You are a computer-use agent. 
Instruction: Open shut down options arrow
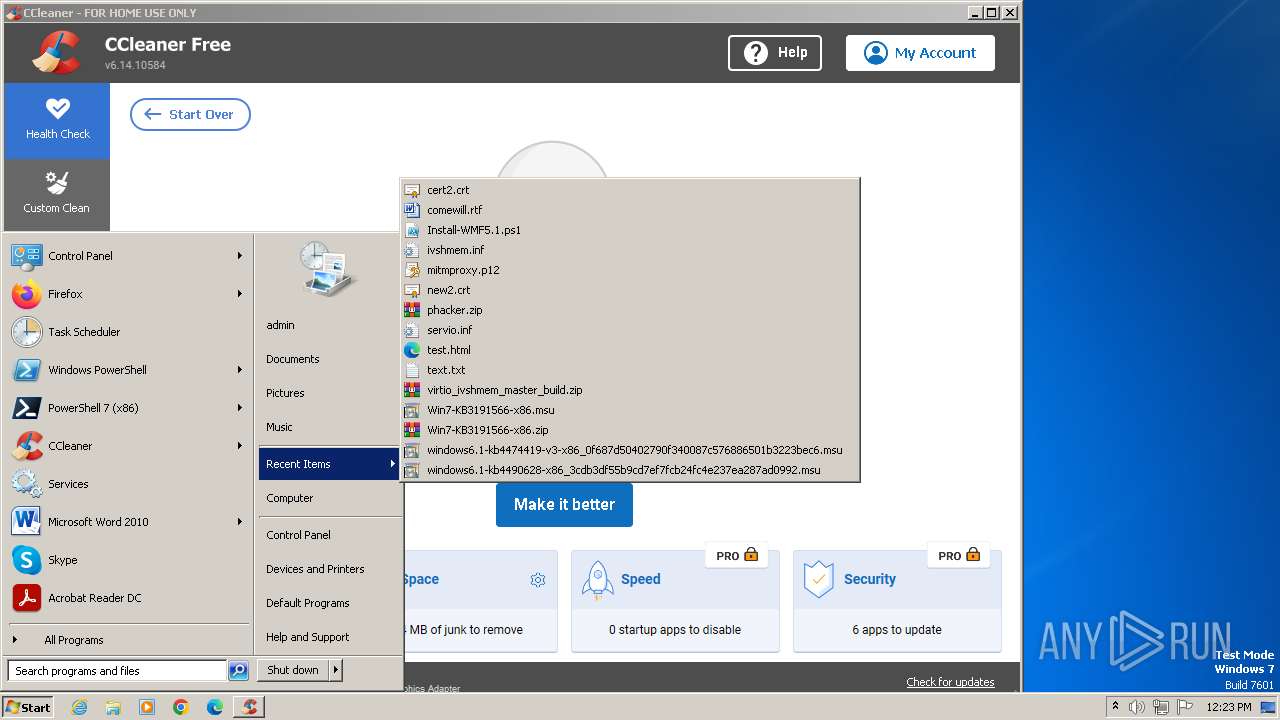pyautogui.click(x=336, y=670)
